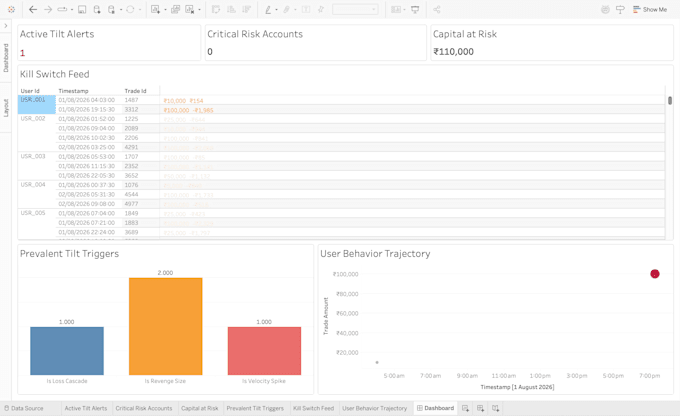The height and width of the screenshot is (416, 680).
Task: Open the pause updates dropdown arrow
Action: coord(121,10)
